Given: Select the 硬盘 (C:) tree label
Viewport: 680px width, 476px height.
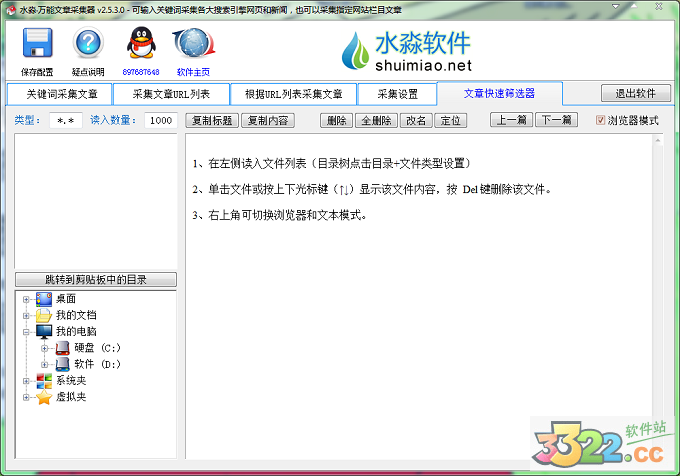Looking at the screenshot, I should [97, 348].
